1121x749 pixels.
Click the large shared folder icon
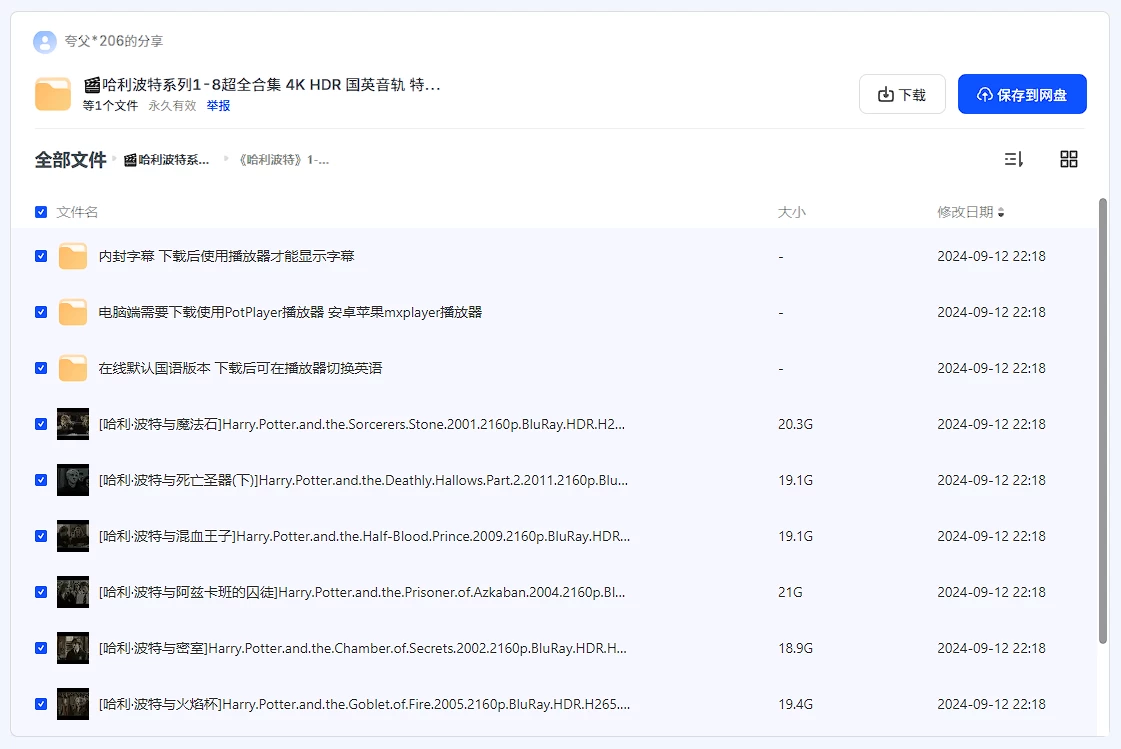(x=53, y=94)
